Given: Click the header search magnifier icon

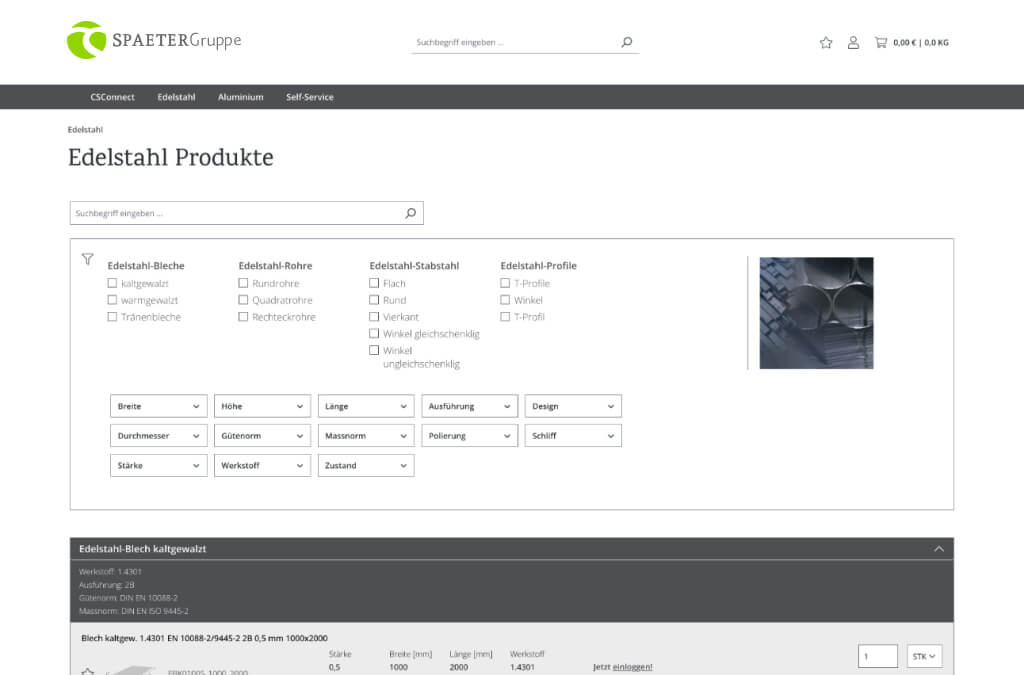Looking at the screenshot, I should click(x=627, y=42).
